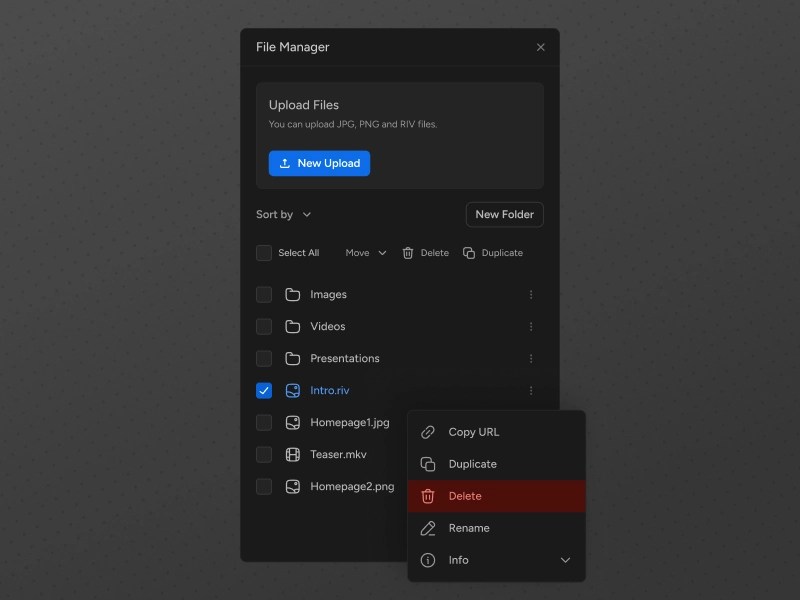
Task: Click the duplicate icon in the bulk actions row
Action: pos(469,253)
